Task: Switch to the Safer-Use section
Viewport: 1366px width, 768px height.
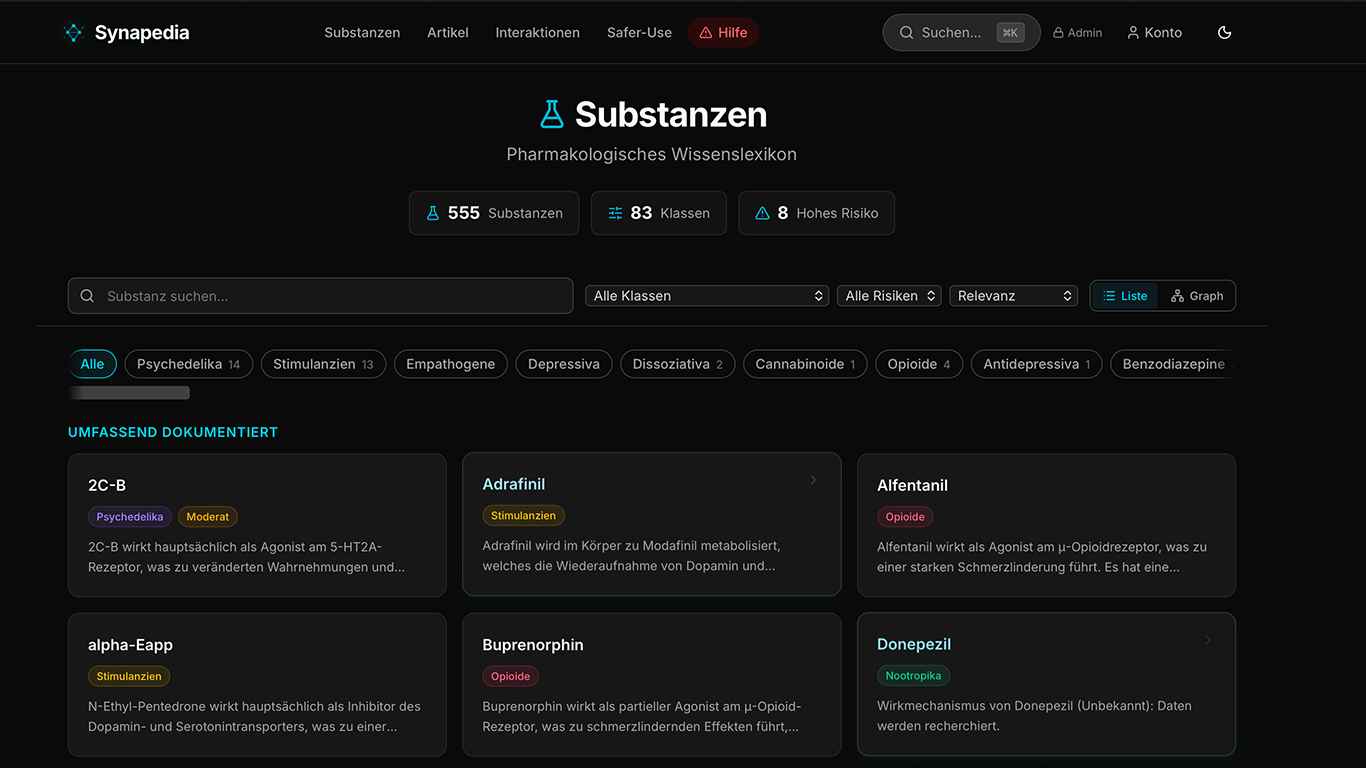Action: 638,32
